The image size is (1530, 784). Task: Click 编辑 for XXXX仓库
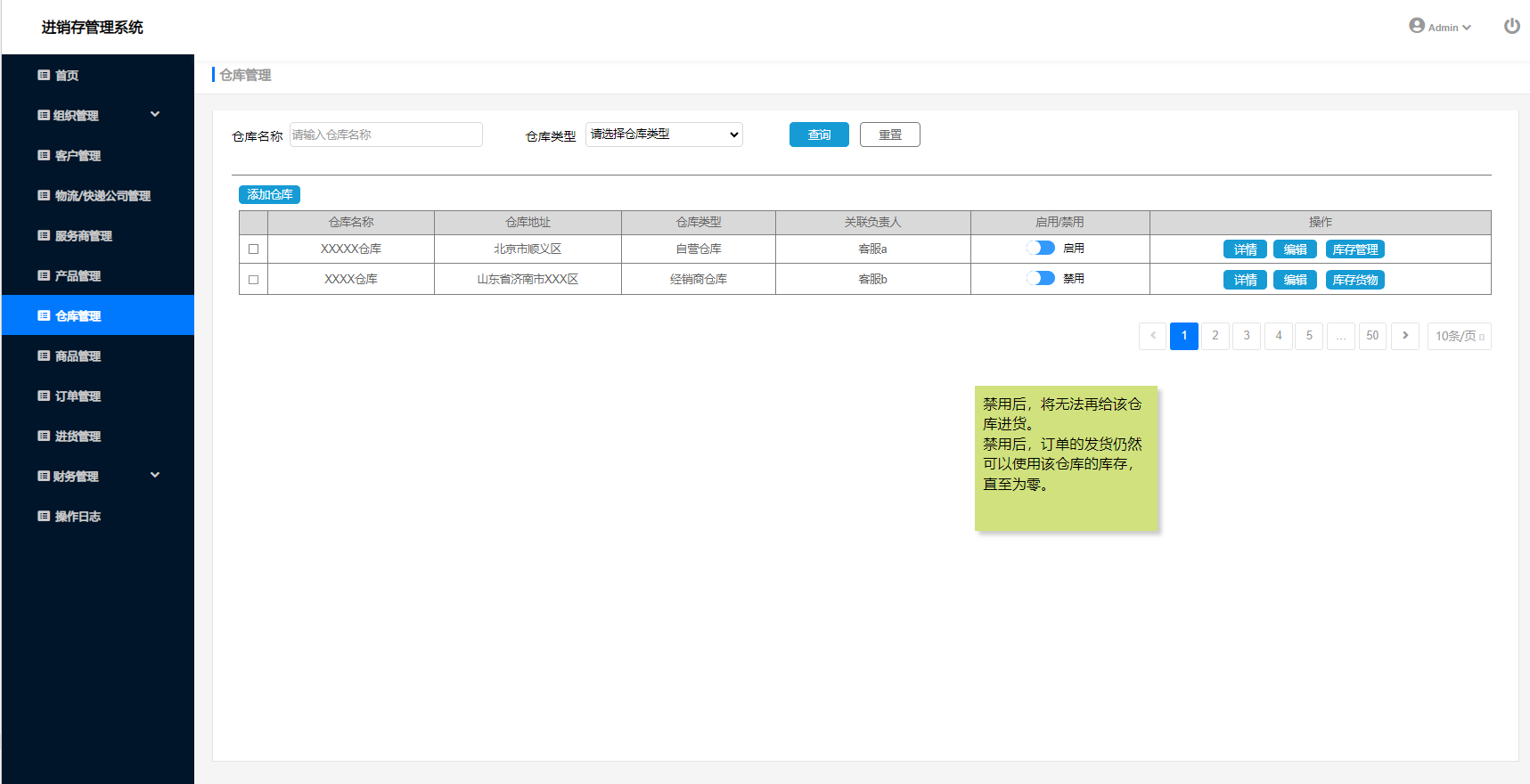(x=1295, y=280)
